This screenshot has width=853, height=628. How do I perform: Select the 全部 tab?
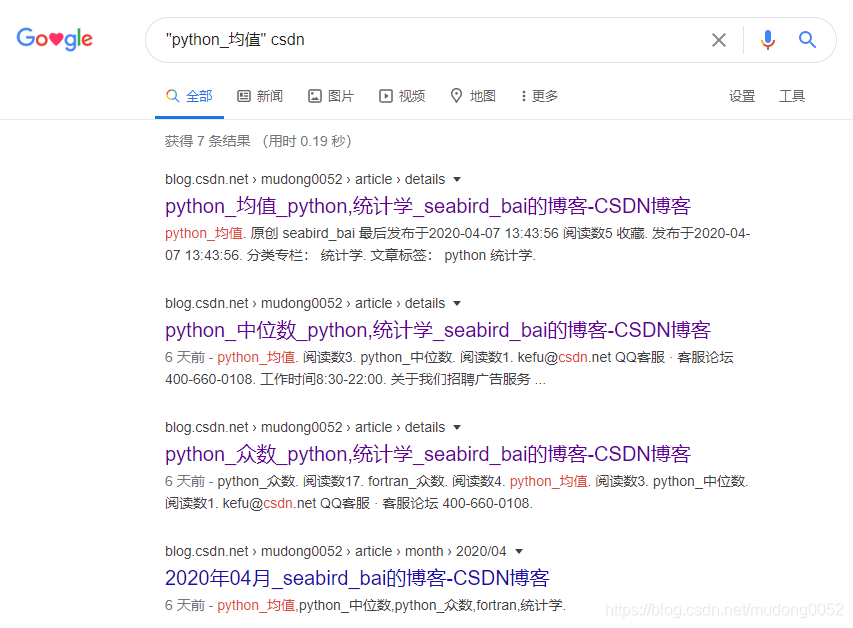click(x=189, y=96)
